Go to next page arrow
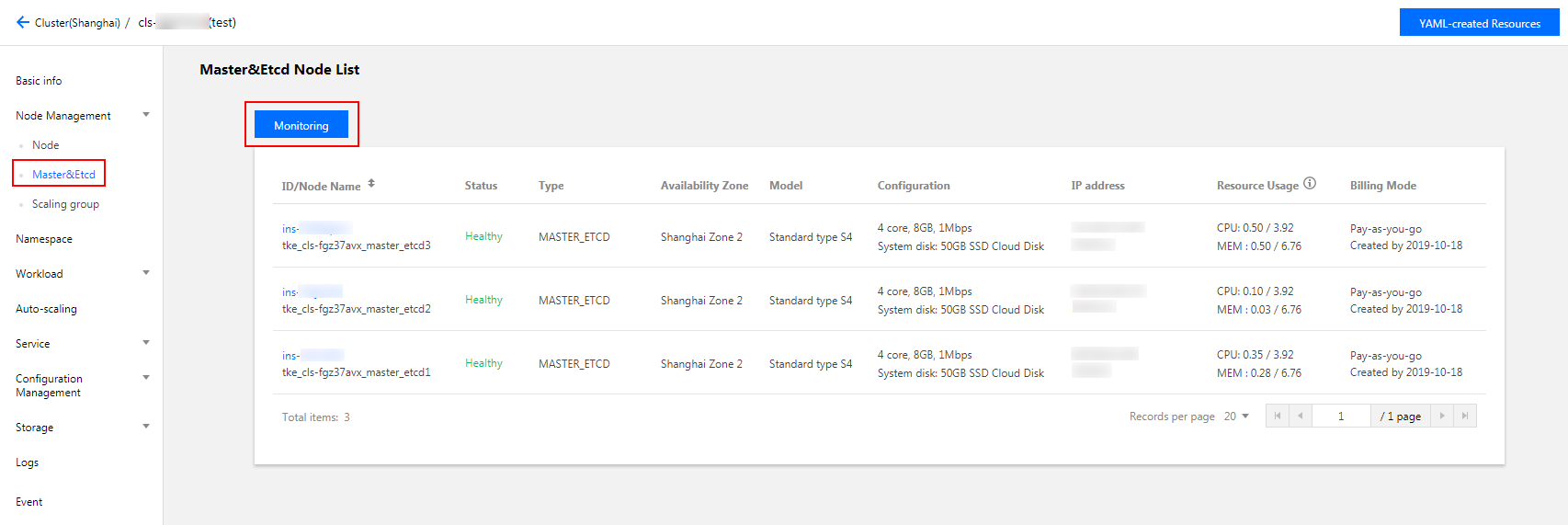This screenshot has height=525, width=1568. pos(1442,417)
